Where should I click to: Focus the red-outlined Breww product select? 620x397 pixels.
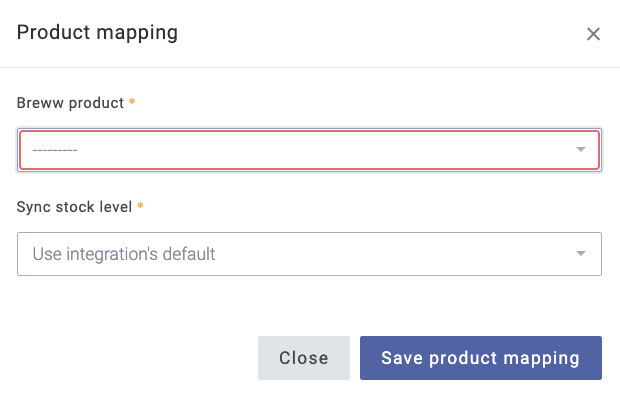(309, 150)
